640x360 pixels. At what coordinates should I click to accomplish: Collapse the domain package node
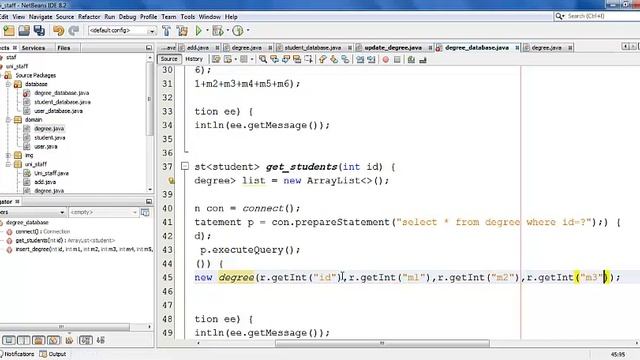click(x=8, y=120)
